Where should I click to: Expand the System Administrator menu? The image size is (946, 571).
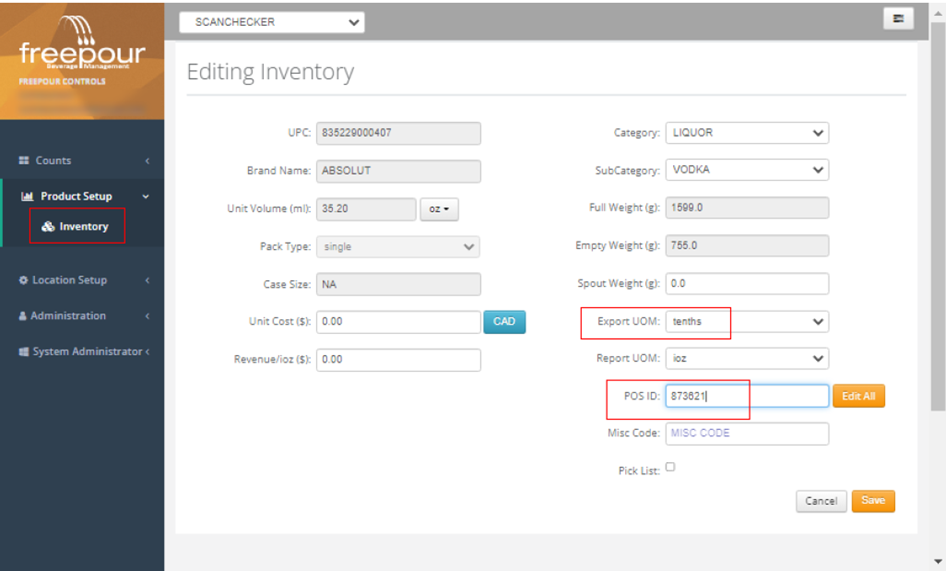pyautogui.click(x=82, y=351)
